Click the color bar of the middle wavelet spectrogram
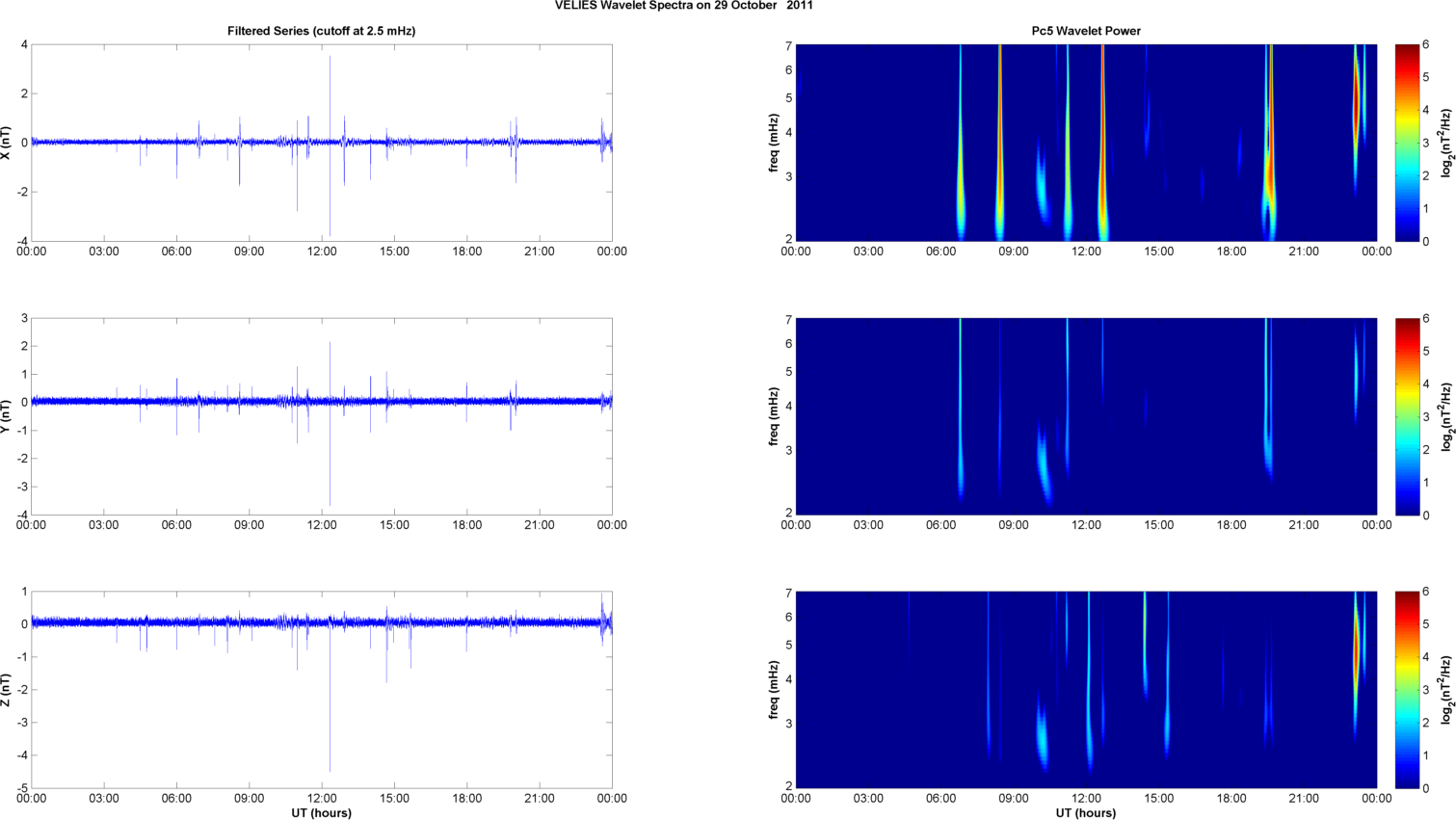 click(x=1407, y=416)
